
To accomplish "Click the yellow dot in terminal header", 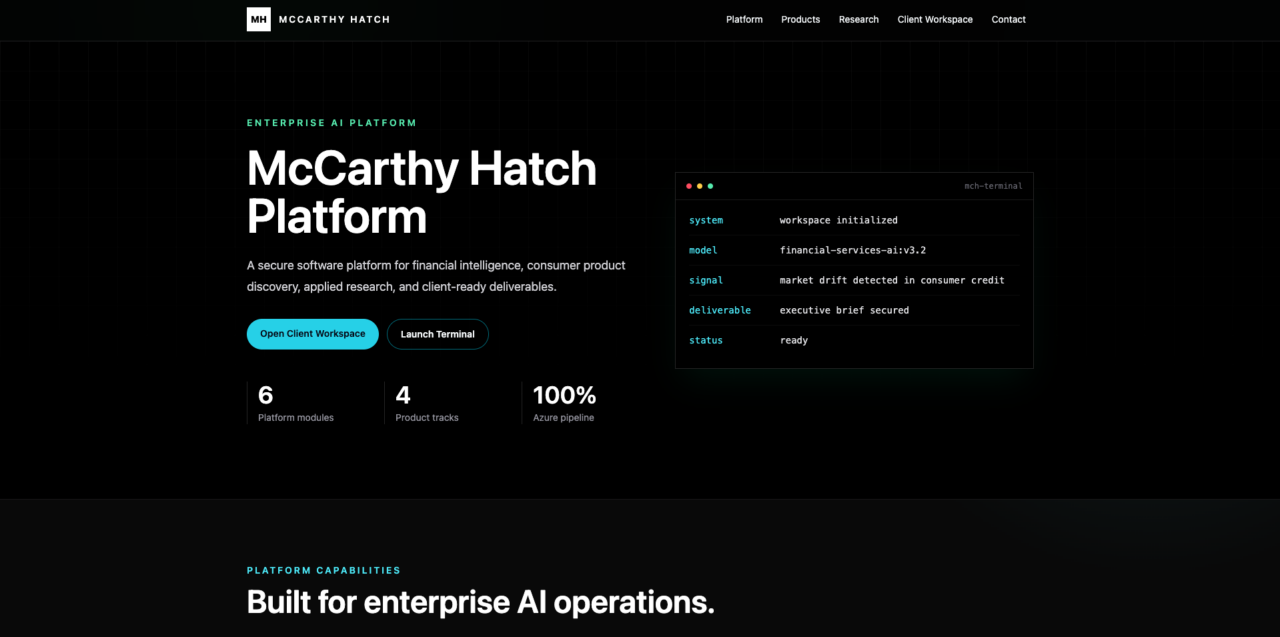I will click(x=700, y=186).
